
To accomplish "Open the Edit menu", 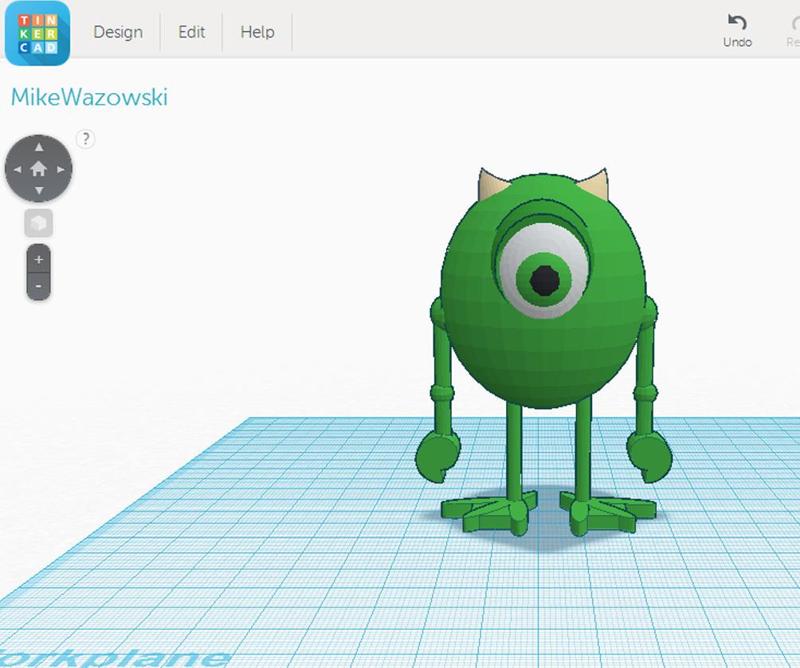I will 191,32.
